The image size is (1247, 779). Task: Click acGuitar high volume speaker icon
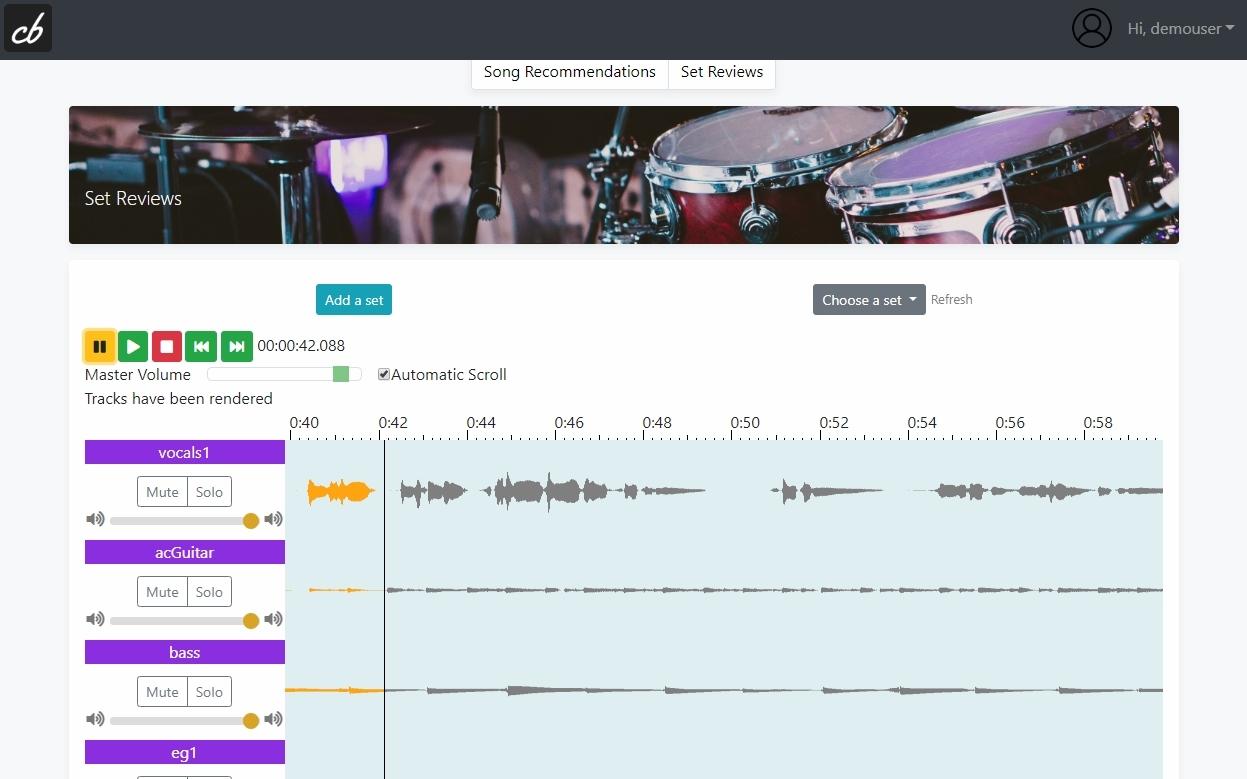pyautogui.click(x=273, y=619)
